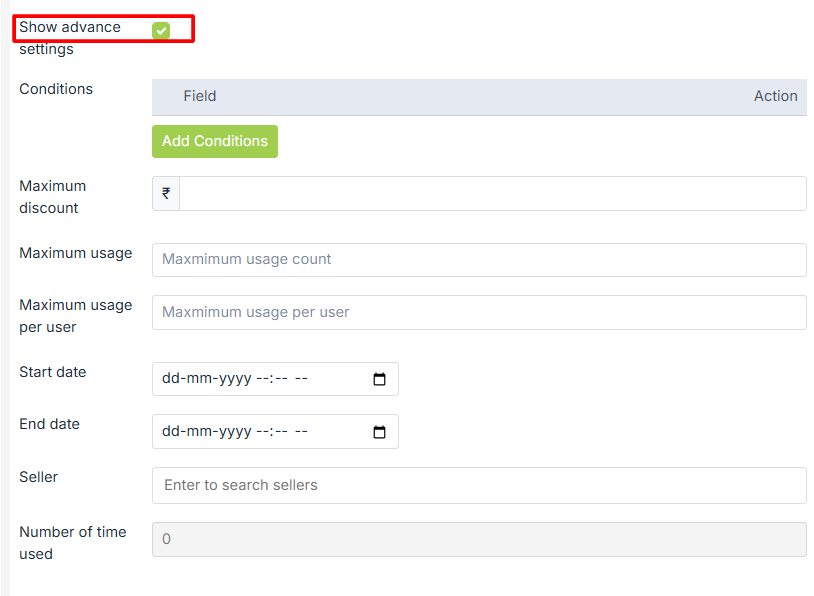Open the End date calendar picker icon
This screenshot has width=814, height=596.
(379, 432)
